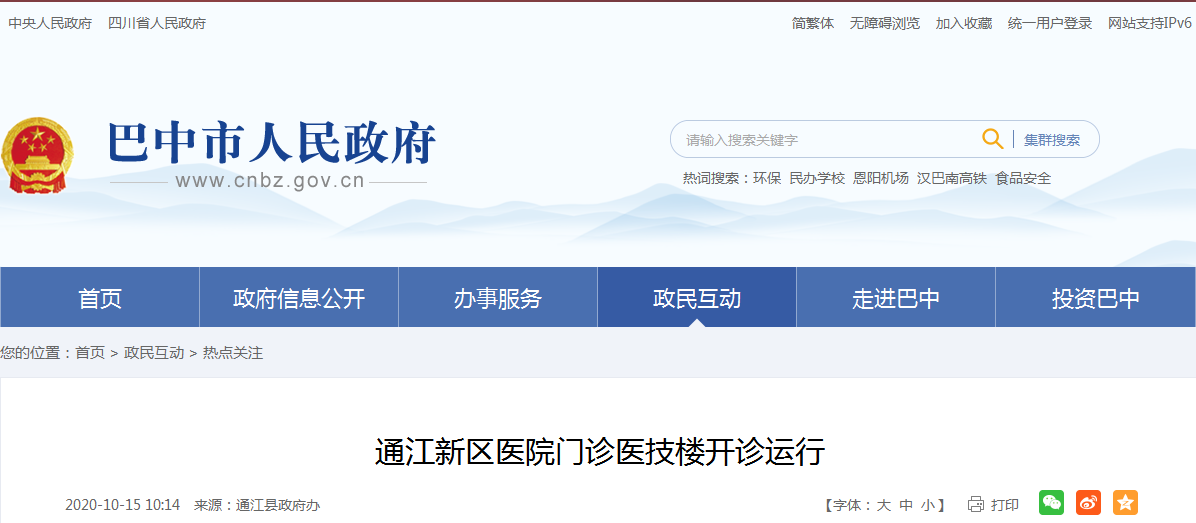Viewport: 1196px width, 523px height.
Task: Click the orange search magnifier icon
Action: click(992, 139)
